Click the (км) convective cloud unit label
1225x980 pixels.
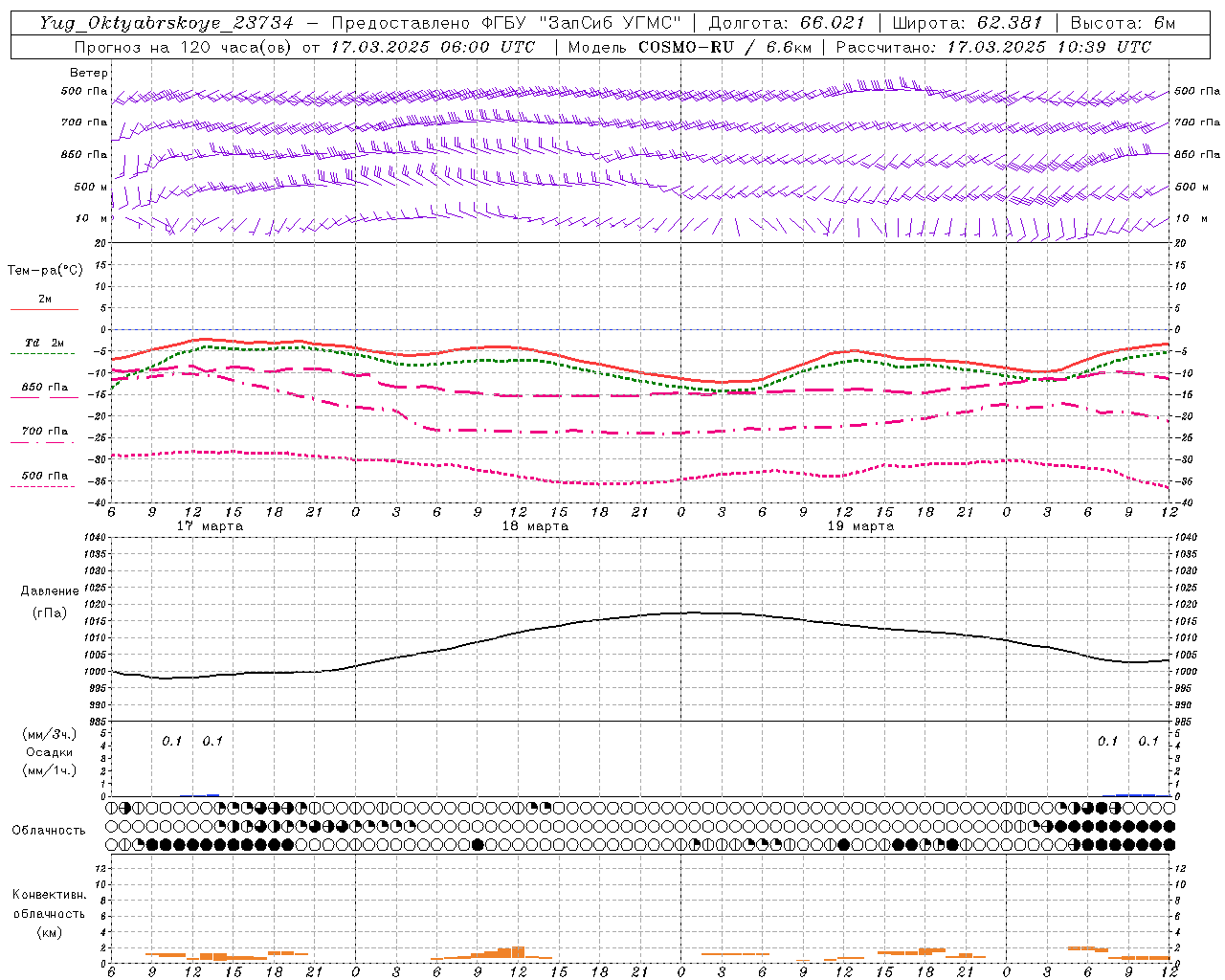click(x=49, y=932)
